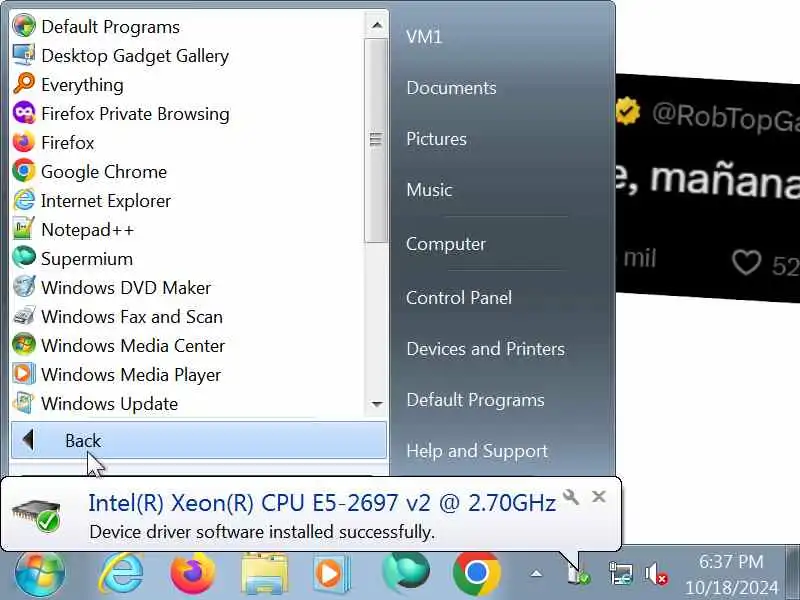
Task: Open Windows Explorer folder on taskbar
Action: (264, 573)
